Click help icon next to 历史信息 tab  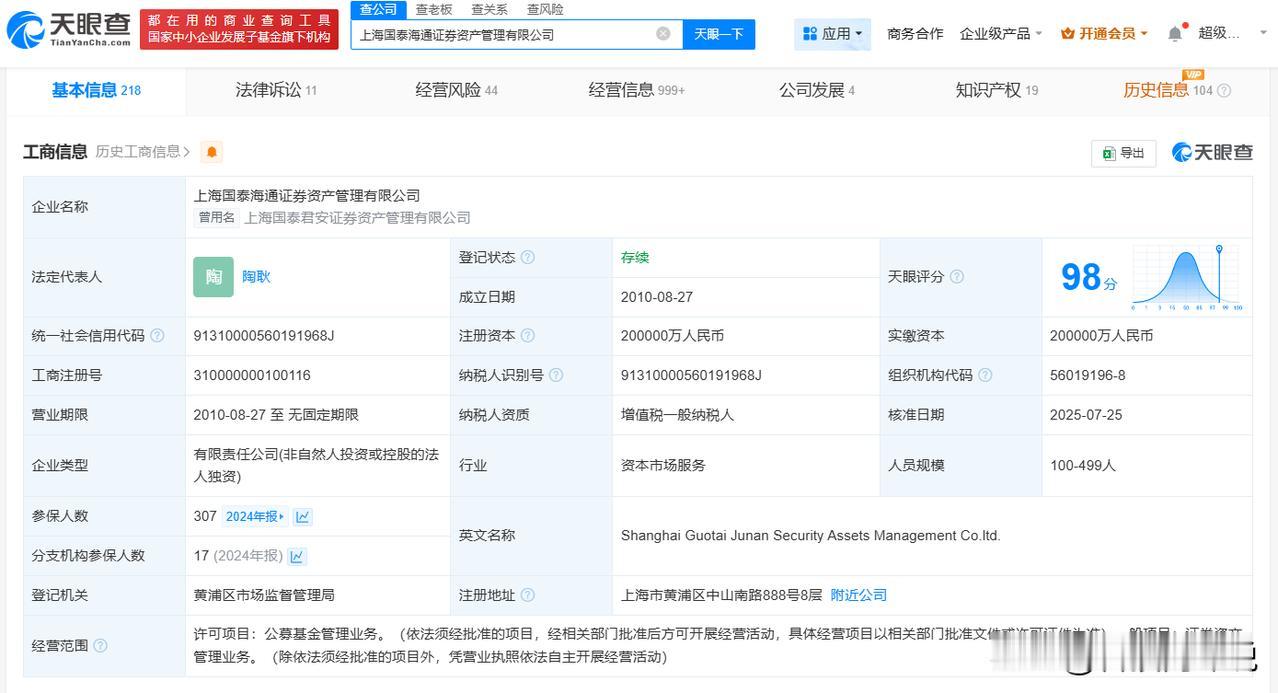pos(1224,91)
